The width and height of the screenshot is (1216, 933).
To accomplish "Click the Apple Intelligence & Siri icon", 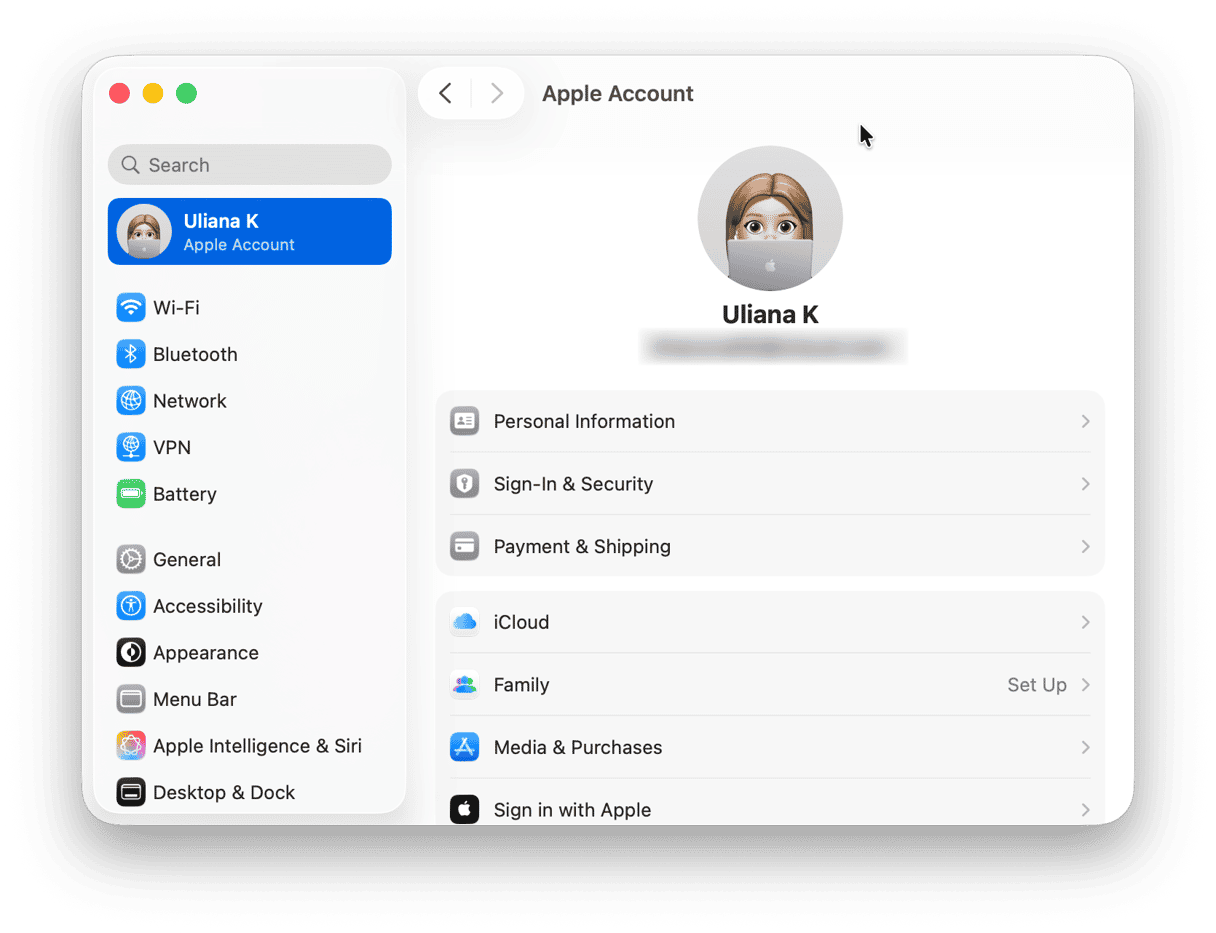I will click(131, 746).
